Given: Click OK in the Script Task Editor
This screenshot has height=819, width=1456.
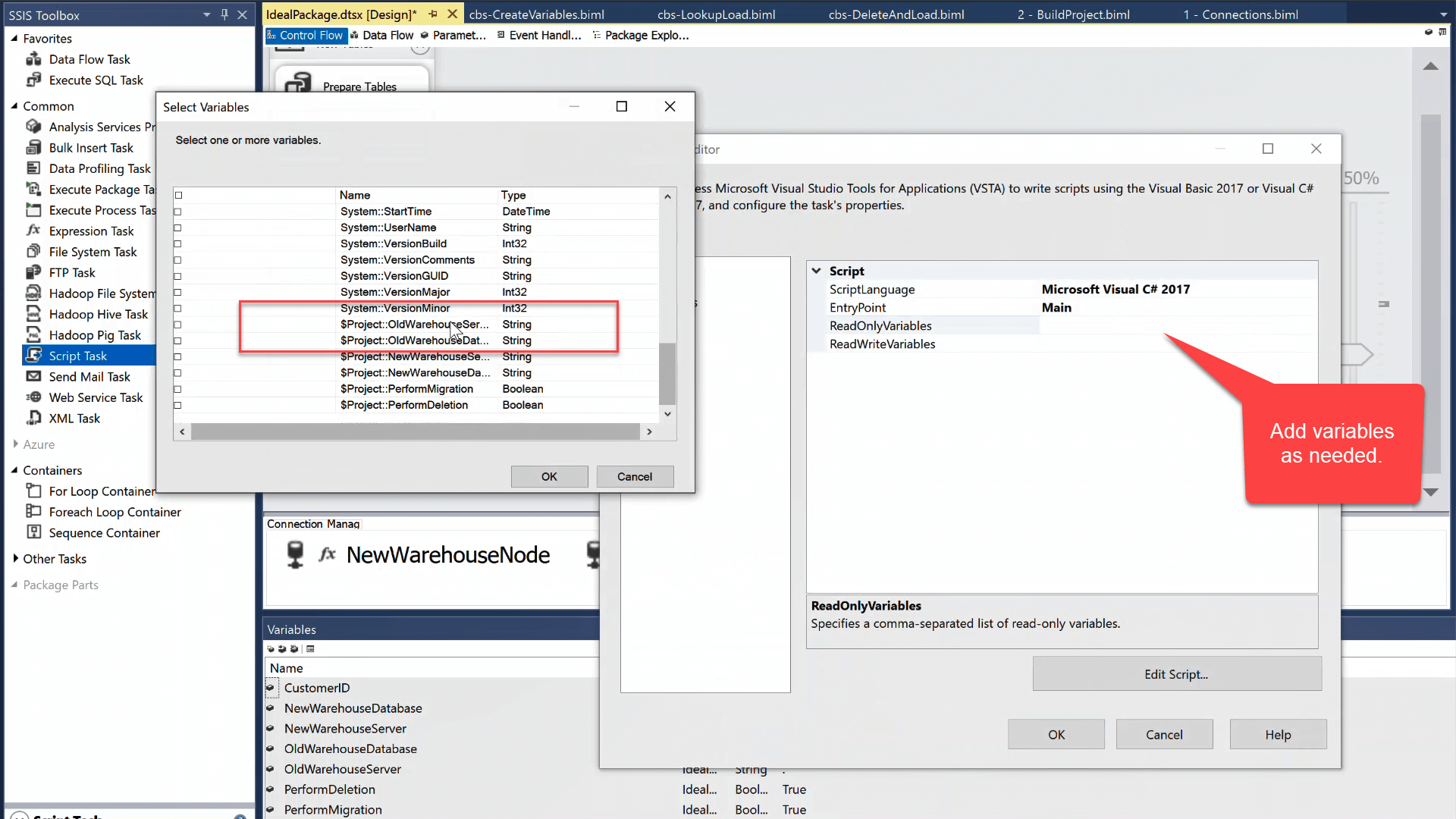Looking at the screenshot, I should pos(1056,734).
